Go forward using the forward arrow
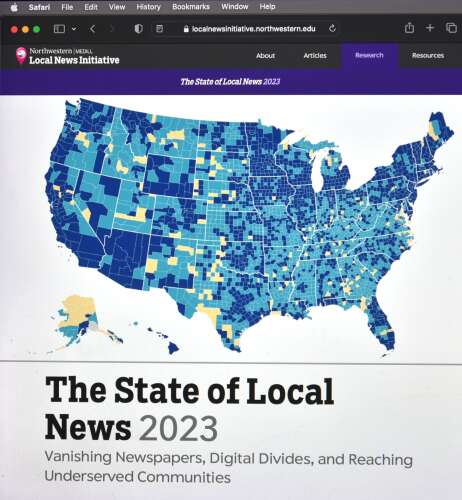The image size is (462, 500). pyautogui.click(x=112, y=29)
